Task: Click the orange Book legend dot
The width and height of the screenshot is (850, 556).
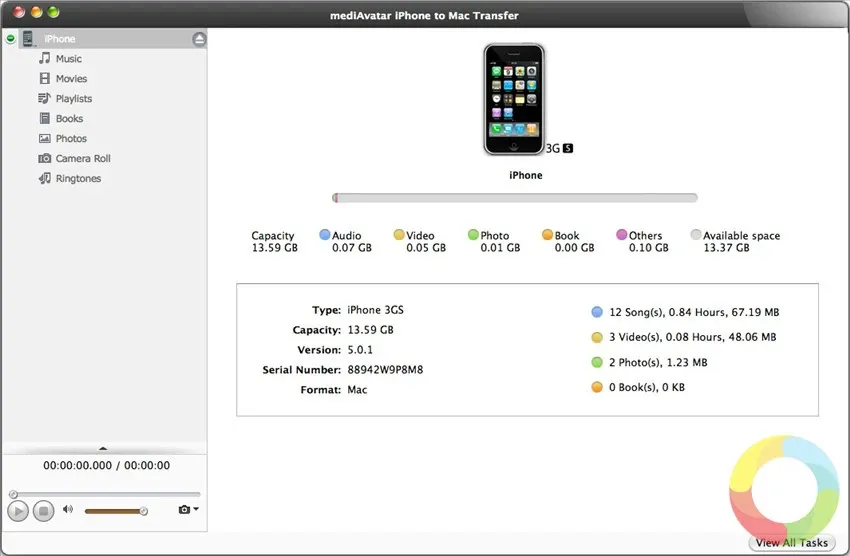Action: [x=548, y=234]
